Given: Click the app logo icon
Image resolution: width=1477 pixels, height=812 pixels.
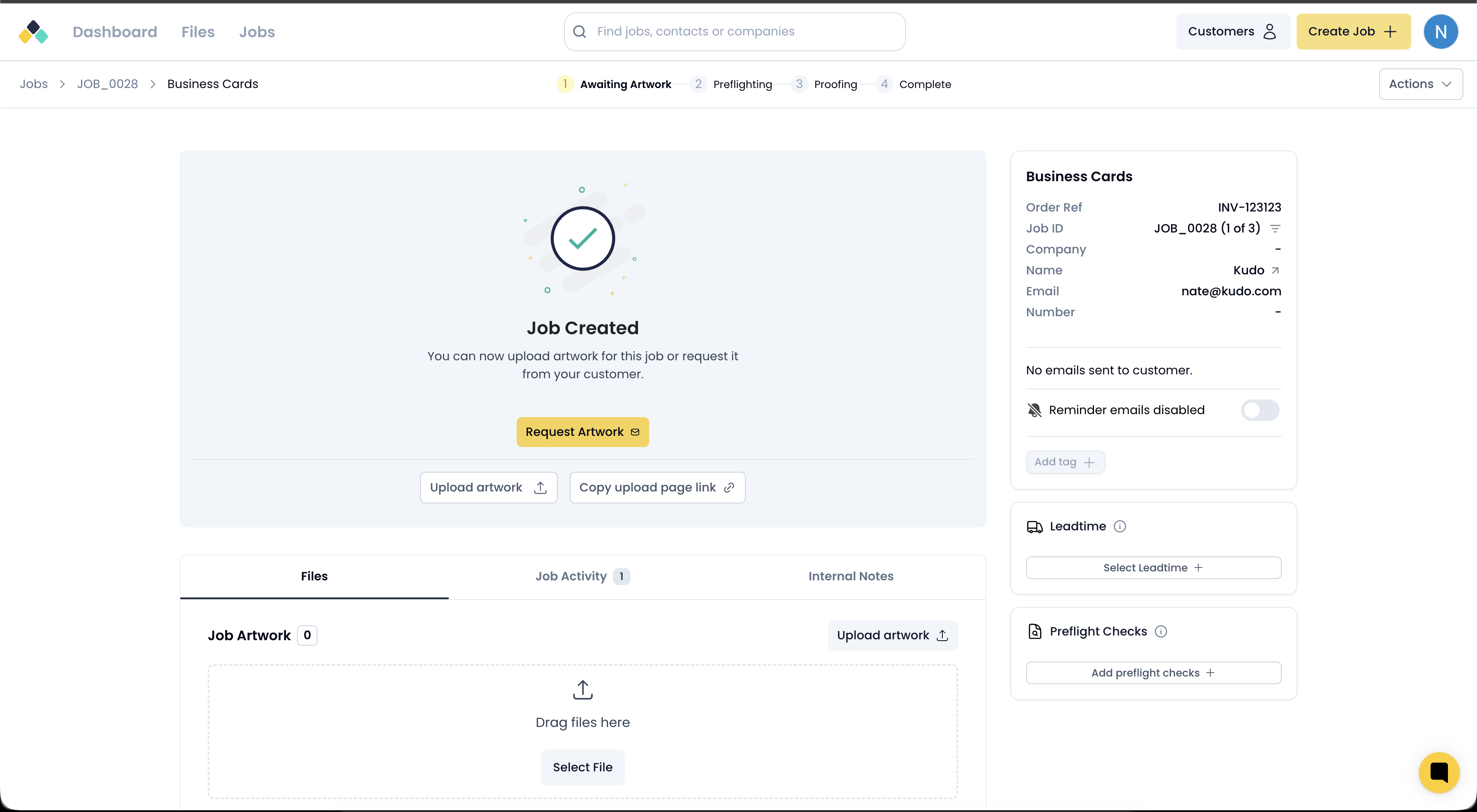Looking at the screenshot, I should click(x=33, y=32).
